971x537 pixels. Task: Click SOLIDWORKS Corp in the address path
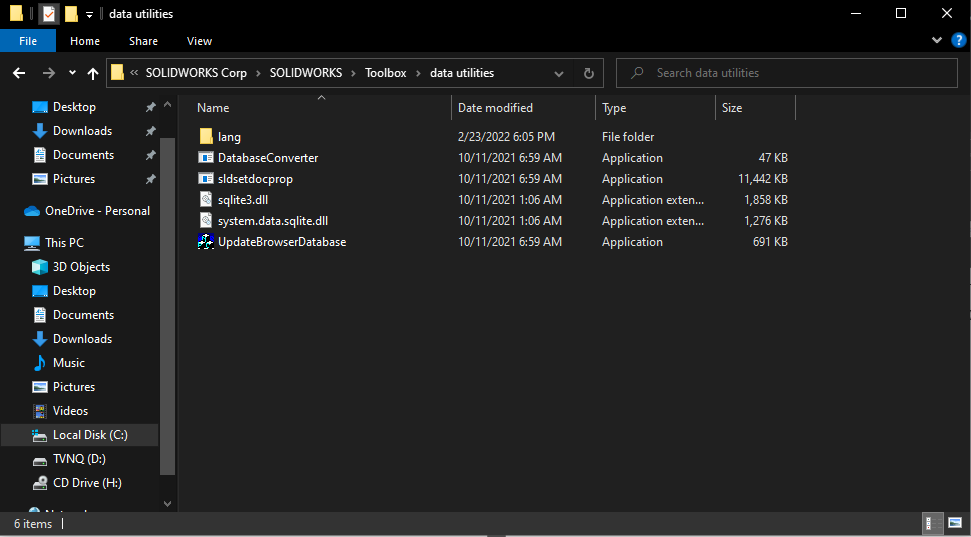196,72
